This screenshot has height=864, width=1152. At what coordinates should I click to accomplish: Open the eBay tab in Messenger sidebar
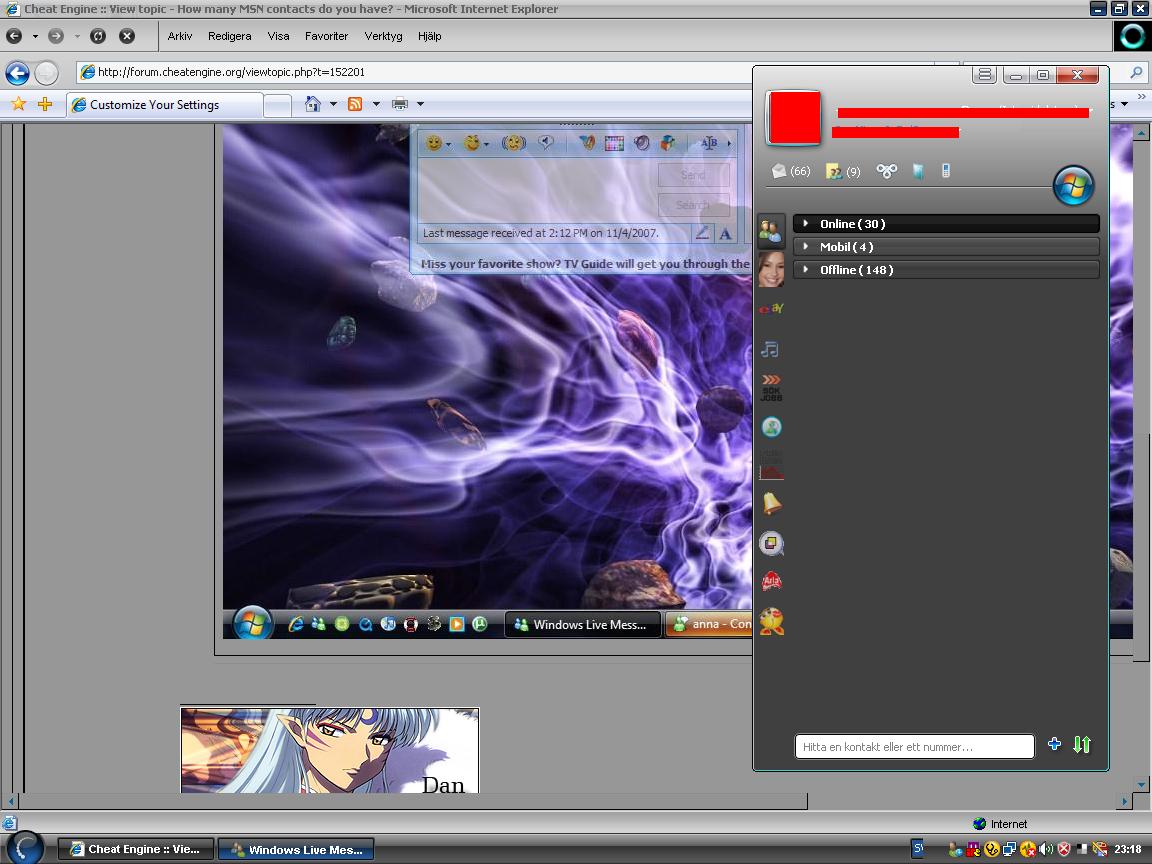pos(771,309)
